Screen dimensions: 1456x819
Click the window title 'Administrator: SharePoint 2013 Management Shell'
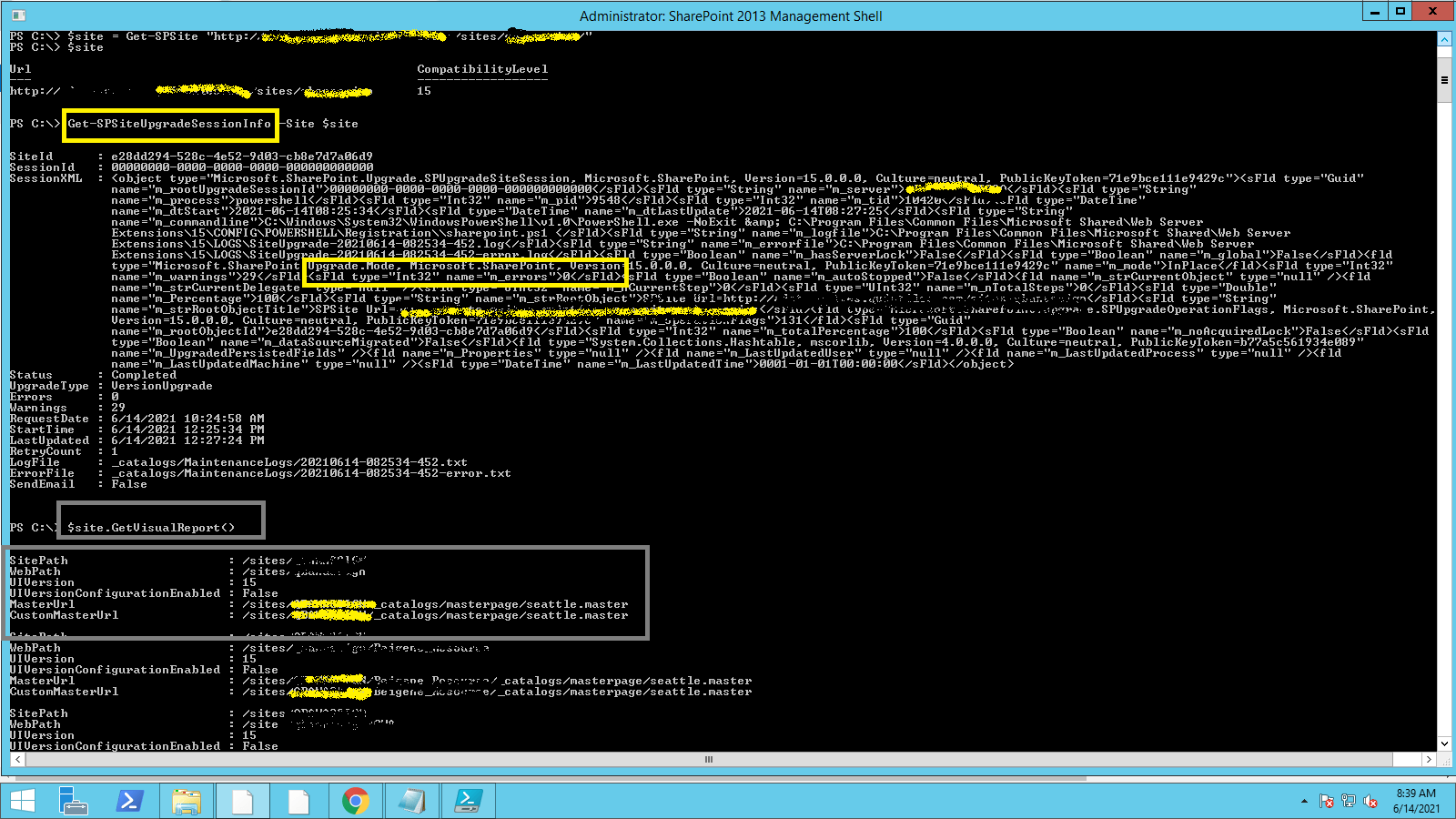pyautogui.click(x=731, y=16)
